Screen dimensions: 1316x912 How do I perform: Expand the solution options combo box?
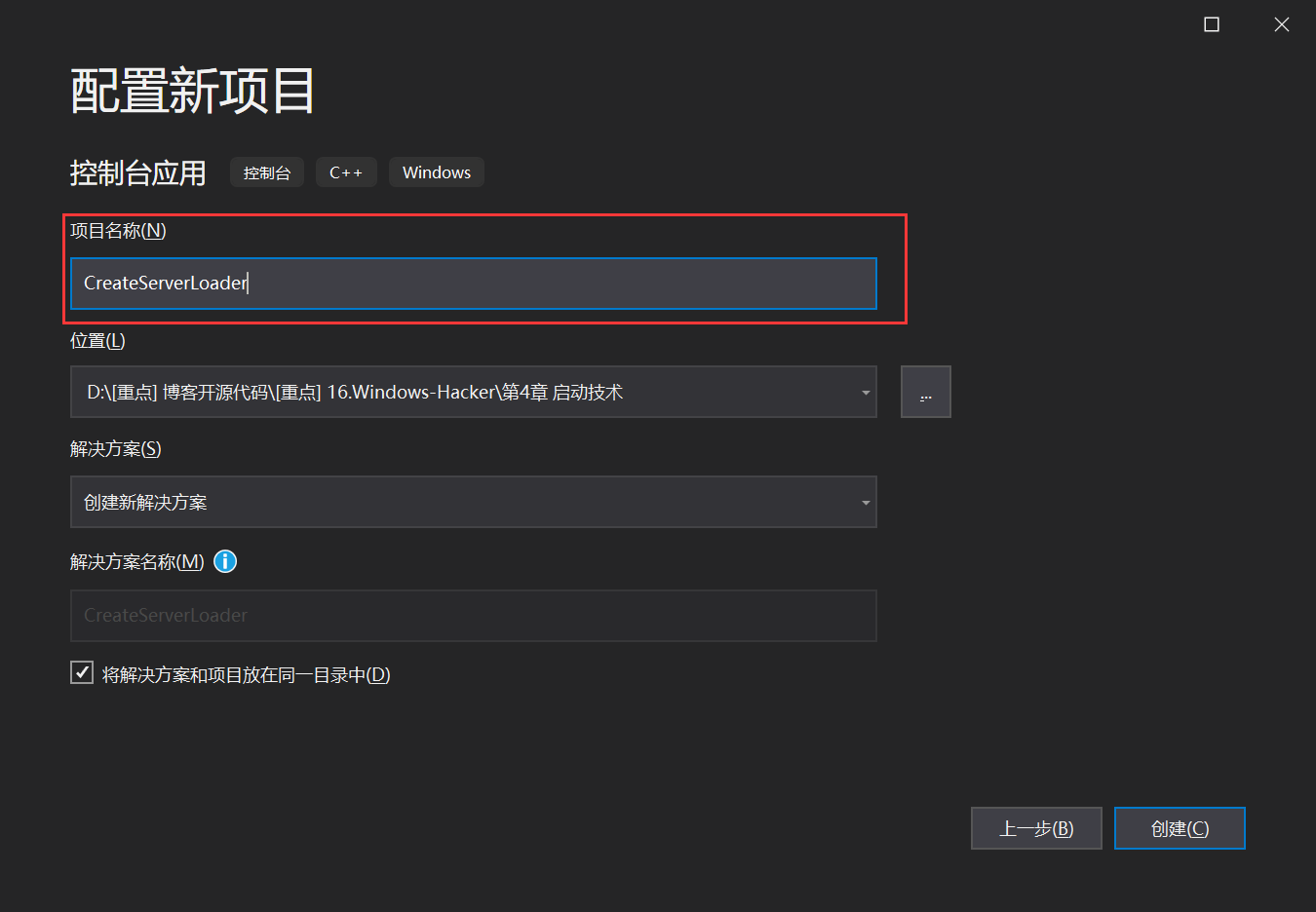click(865, 501)
